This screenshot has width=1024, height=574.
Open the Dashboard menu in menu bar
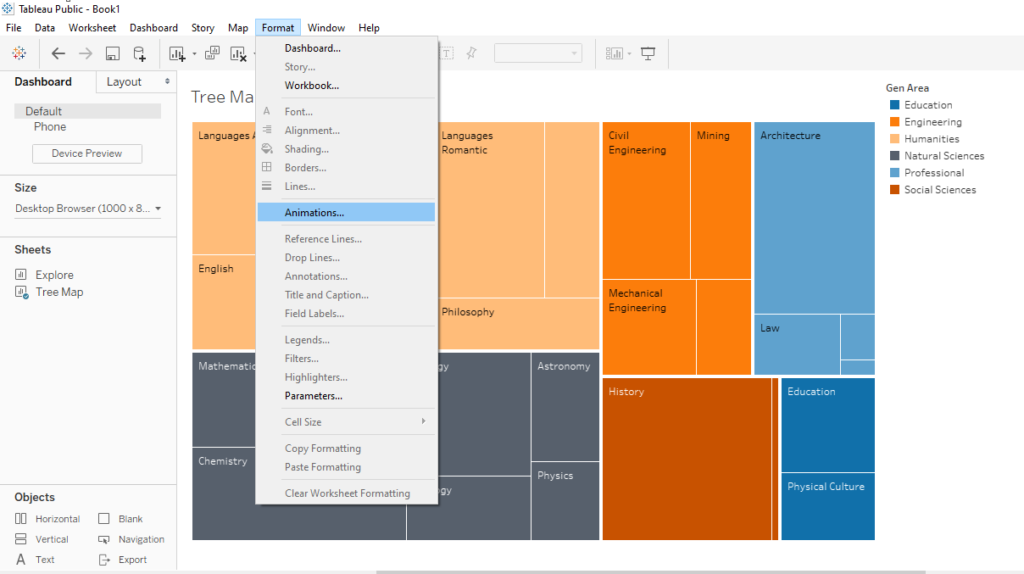pyautogui.click(x=153, y=28)
